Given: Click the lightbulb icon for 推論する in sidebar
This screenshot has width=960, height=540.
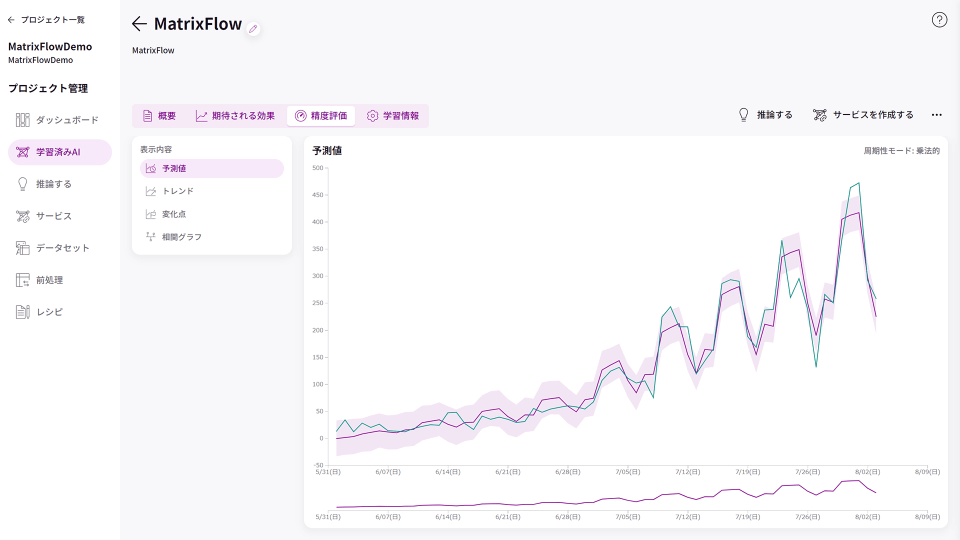Looking at the screenshot, I should click(x=23, y=184).
